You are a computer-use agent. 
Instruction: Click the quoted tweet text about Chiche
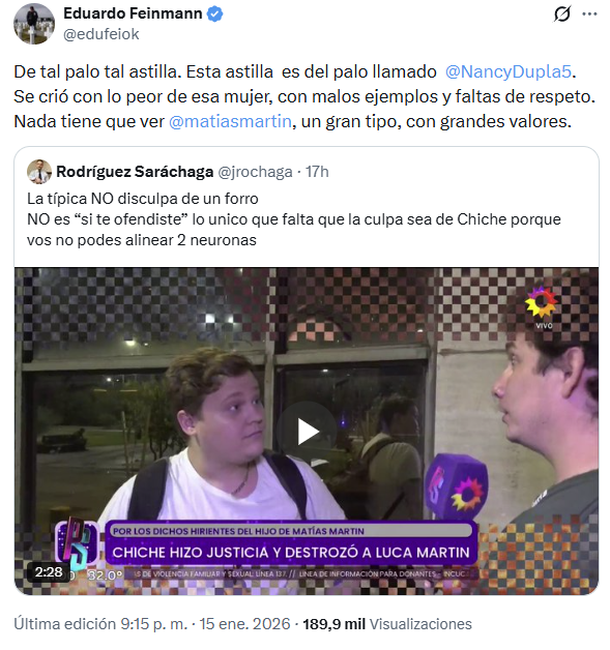click(294, 219)
